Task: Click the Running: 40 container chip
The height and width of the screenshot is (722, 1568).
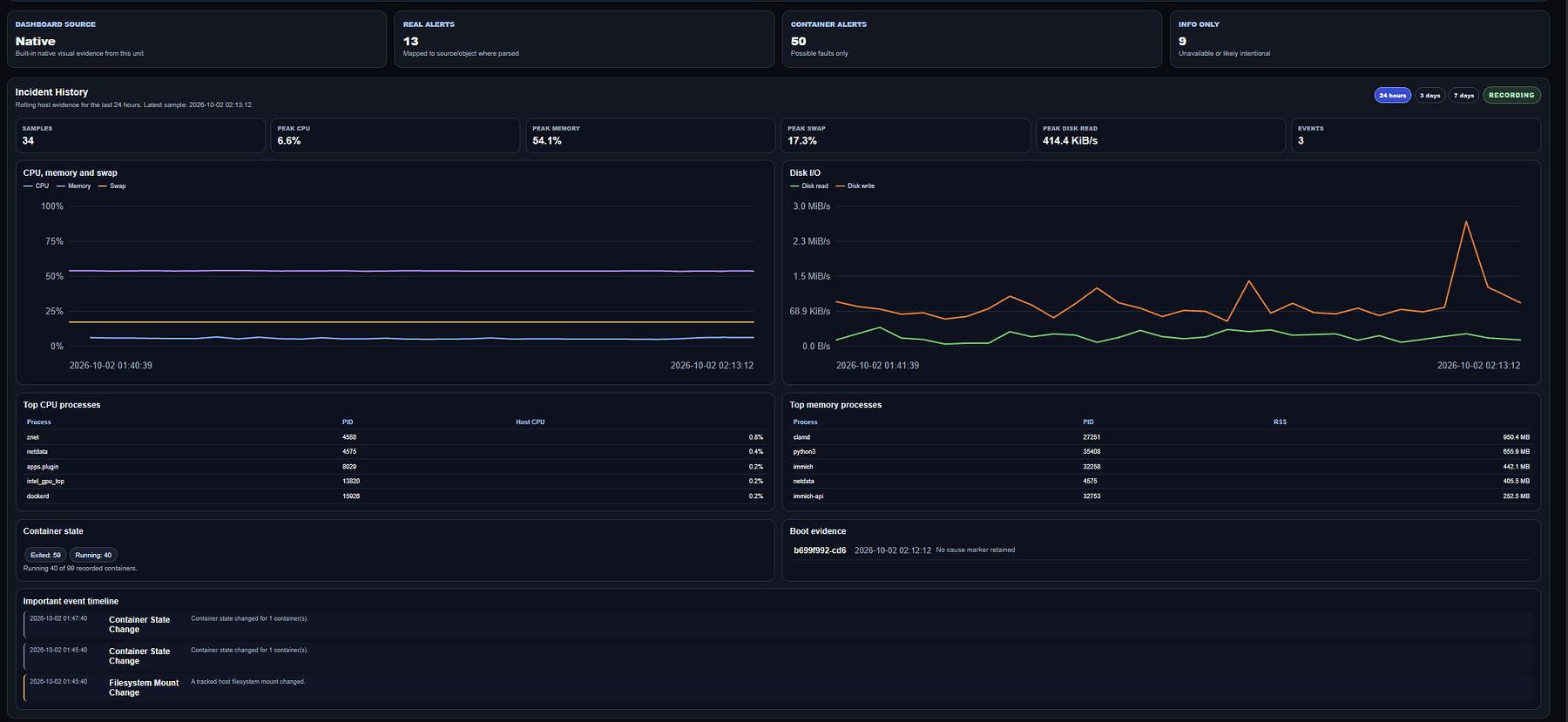Action: [93, 555]
